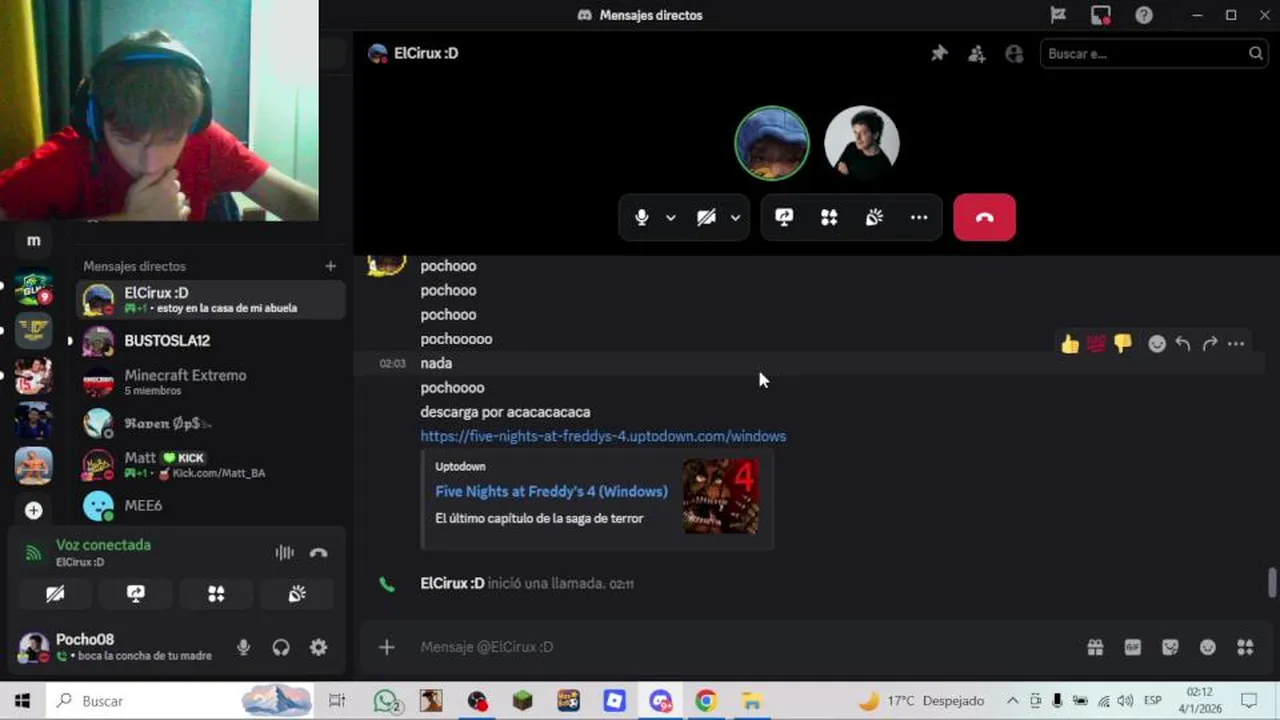Click the Five Nights at Freddy's 4 thumbnail

click(720, 496)
